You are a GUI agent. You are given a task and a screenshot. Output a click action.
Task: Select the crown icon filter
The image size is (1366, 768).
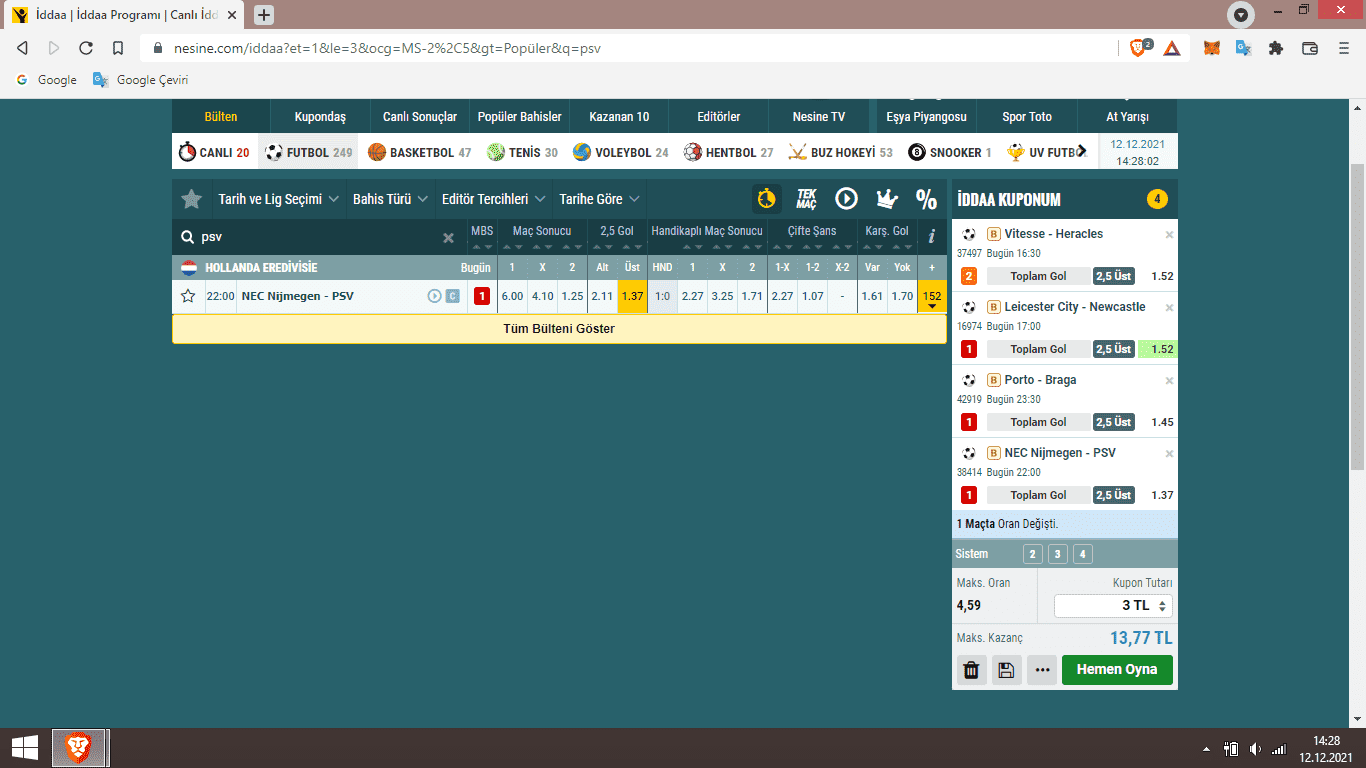(x=887, y=198)
